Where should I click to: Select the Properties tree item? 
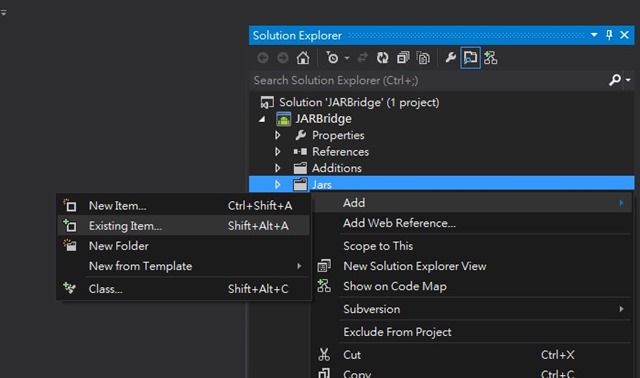[x=338, y=135]
